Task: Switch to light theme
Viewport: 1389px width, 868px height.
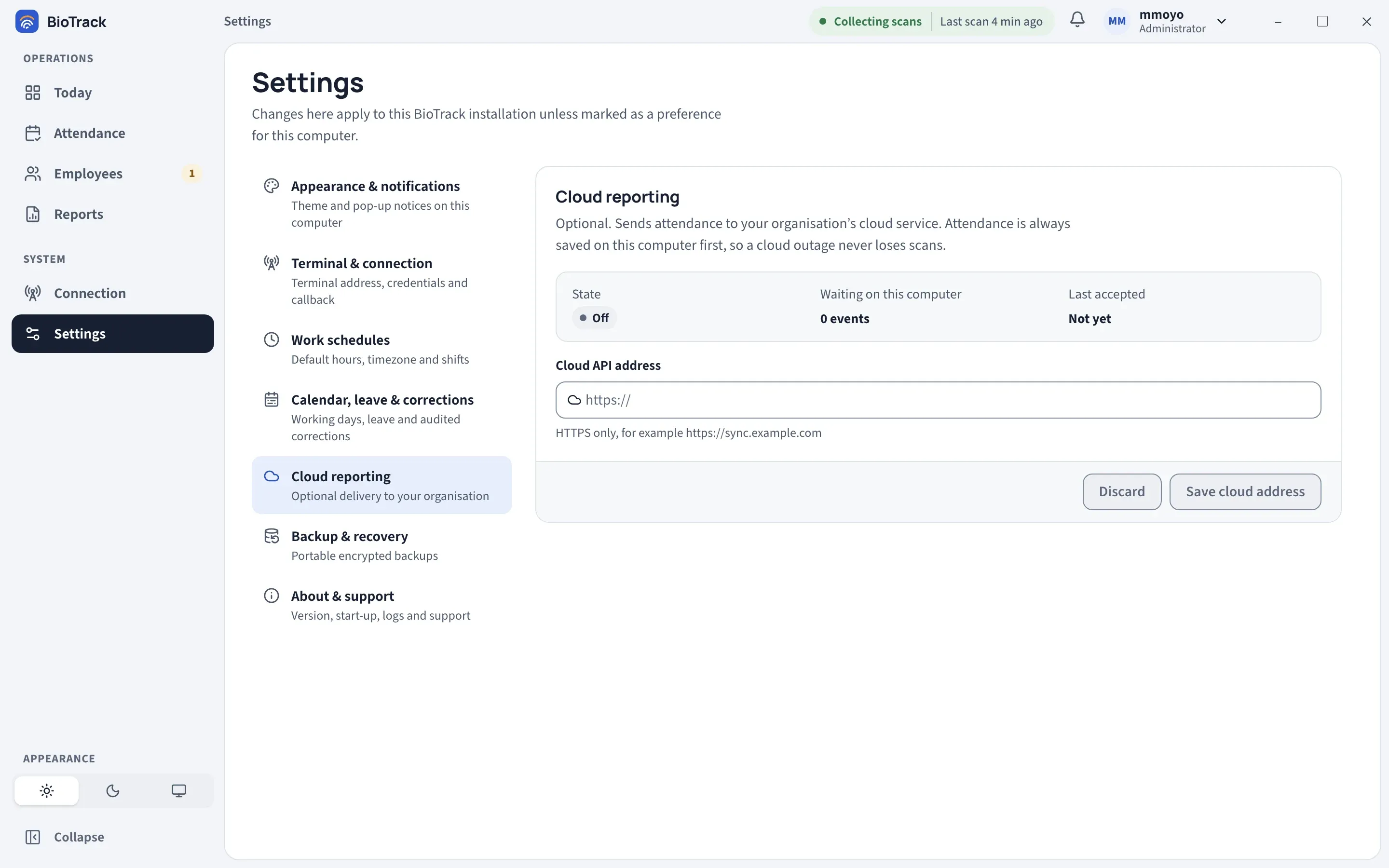Action: 46,791
